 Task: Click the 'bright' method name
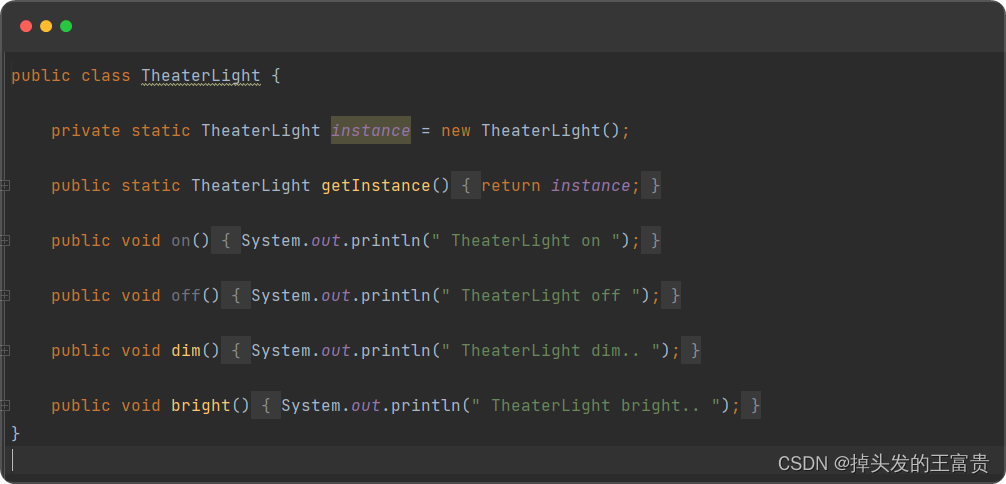click(x=201, y=406)
